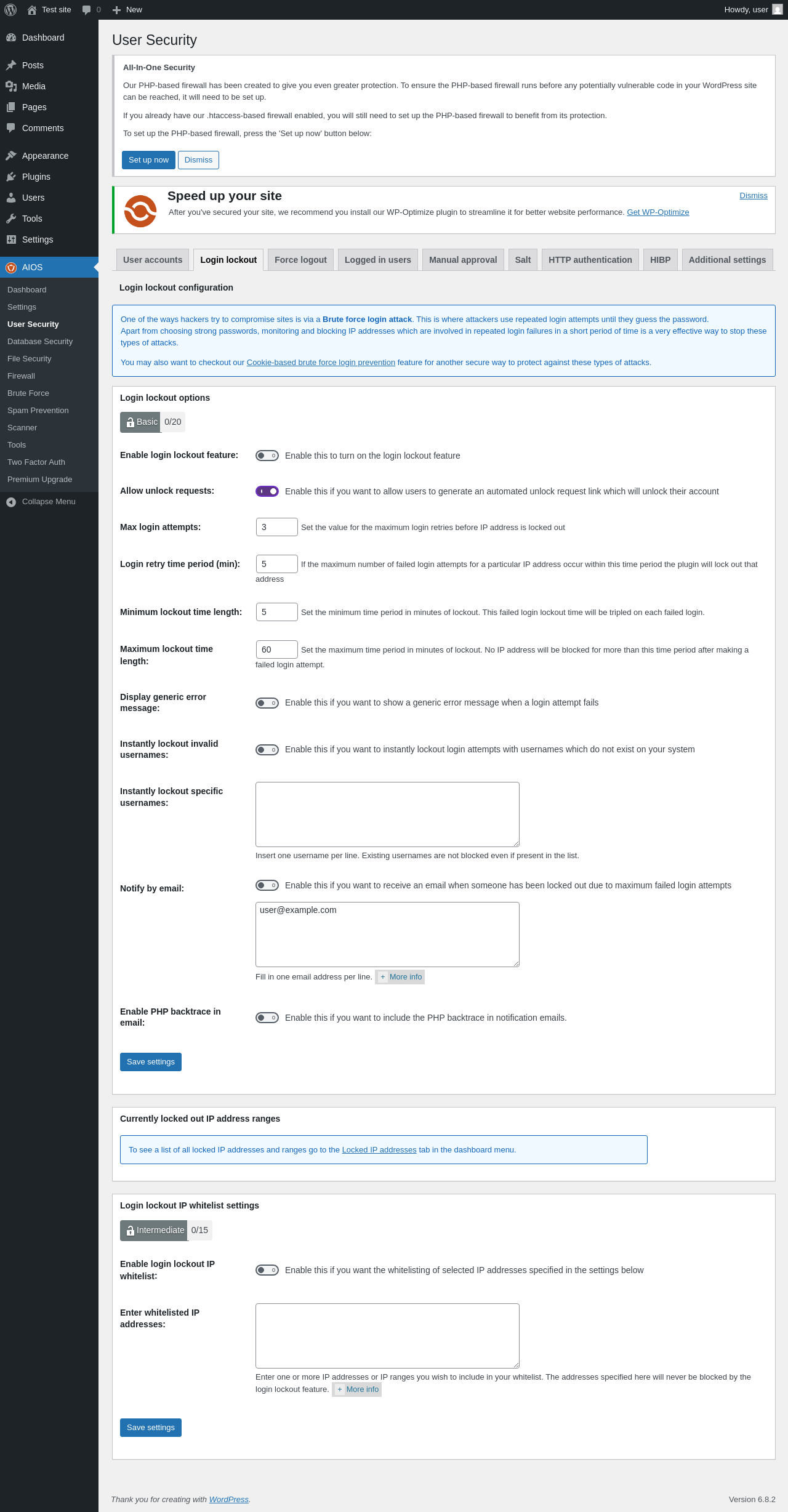The width and height of the screenshot is (788, 1512).
Task: Click the Set up now button
Action: click(x=148, y=160)
